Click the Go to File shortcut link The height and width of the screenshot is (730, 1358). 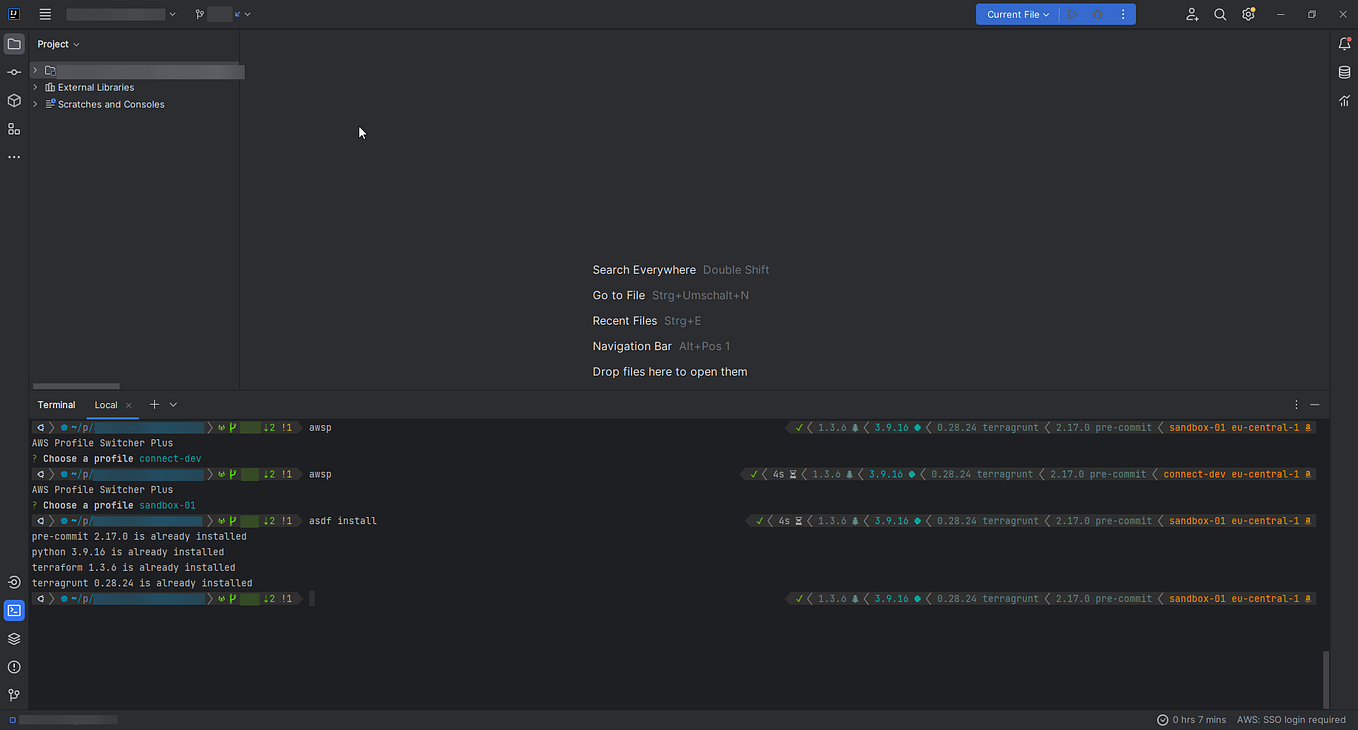click(x=618, y=295)
